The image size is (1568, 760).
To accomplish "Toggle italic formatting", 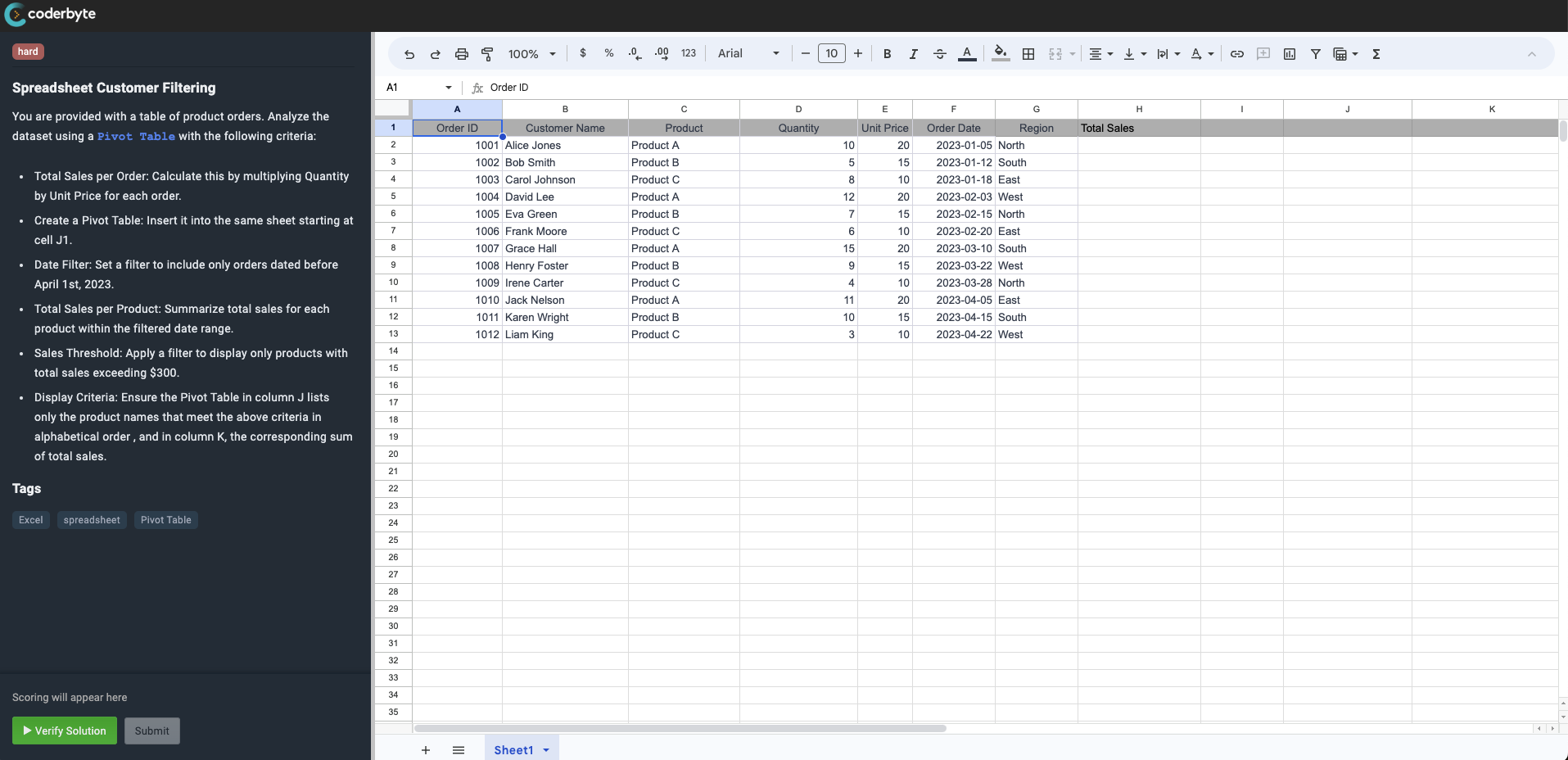I will pyautogui.click(x=913, y=53).
